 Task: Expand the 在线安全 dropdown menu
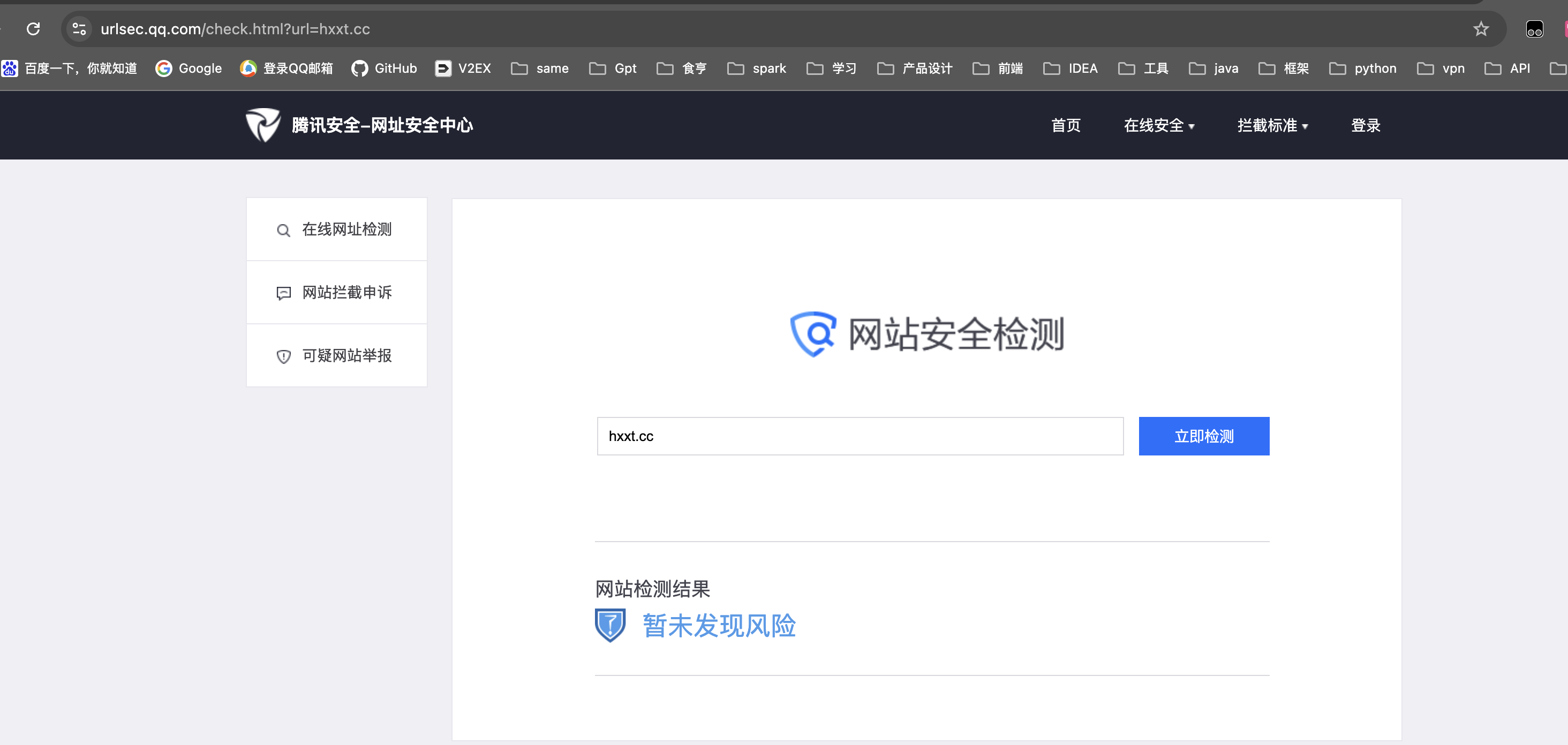point(1158,125)
